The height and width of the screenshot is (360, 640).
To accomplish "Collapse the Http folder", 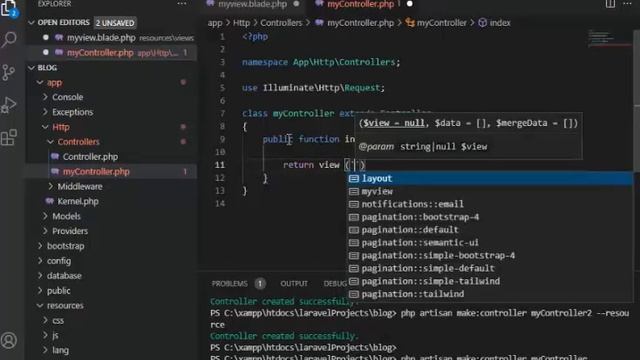I will point(45,127).
